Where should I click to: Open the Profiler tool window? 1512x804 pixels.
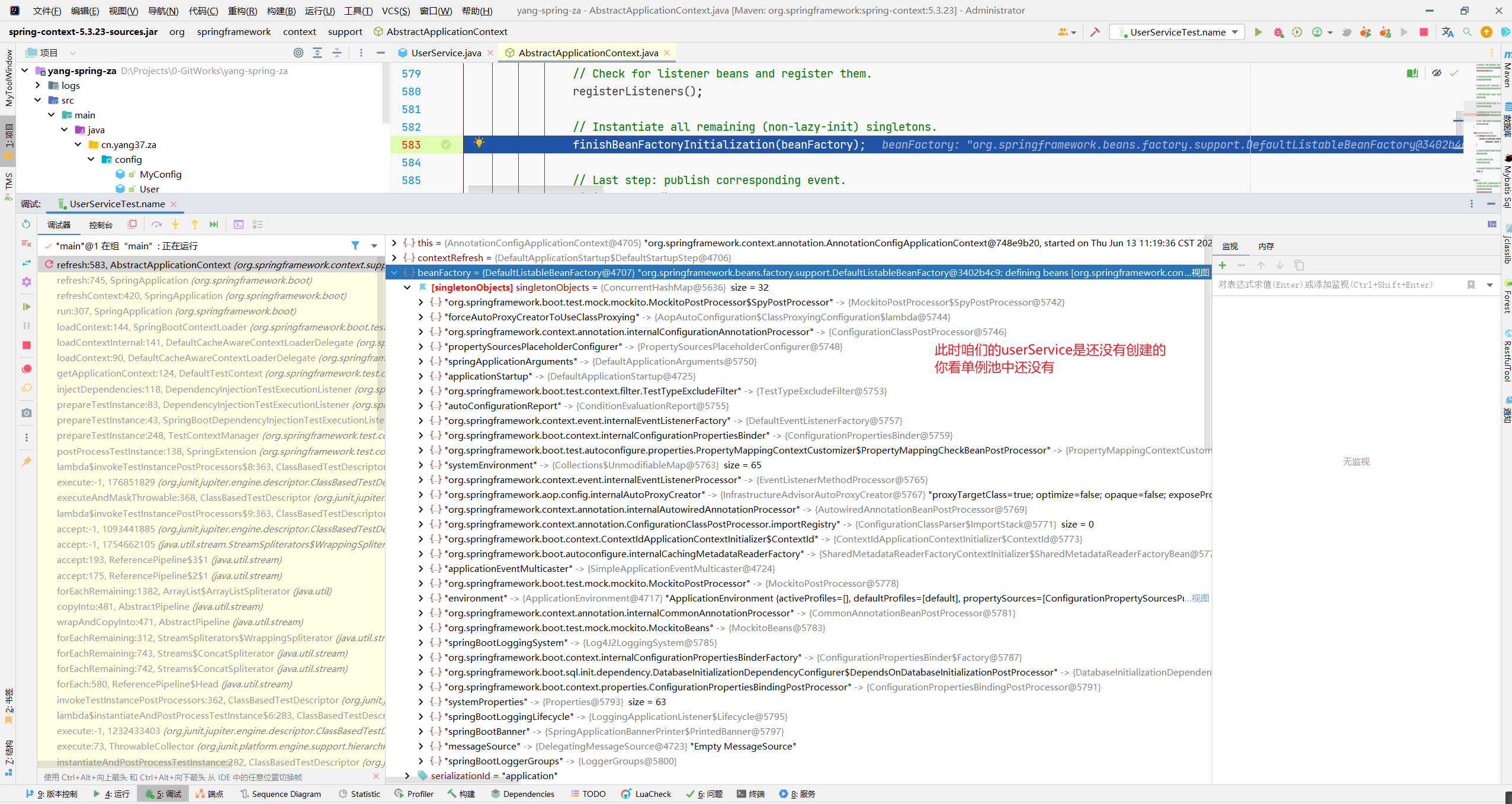(414, 794)
